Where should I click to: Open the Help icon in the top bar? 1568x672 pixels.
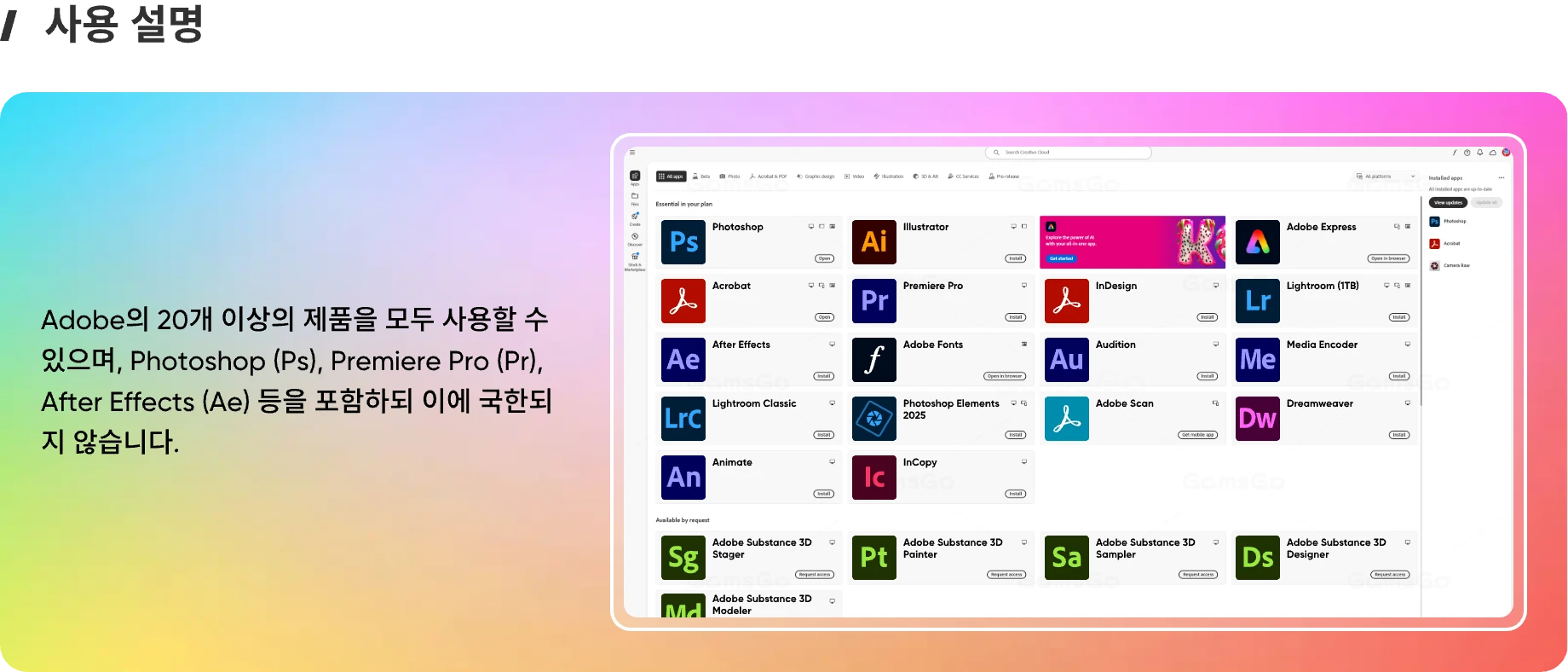click(x=1467, y=153)
